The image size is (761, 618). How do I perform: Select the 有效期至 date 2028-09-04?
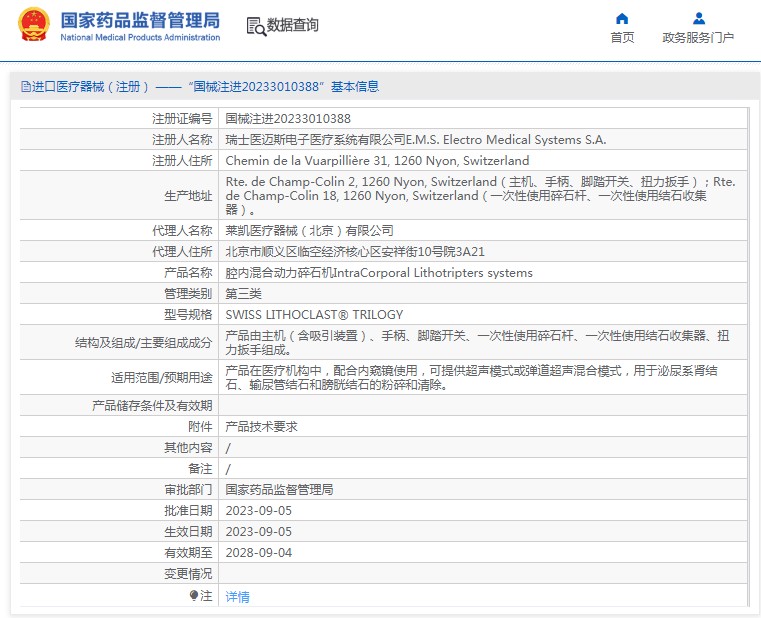[x=258, y=552]
